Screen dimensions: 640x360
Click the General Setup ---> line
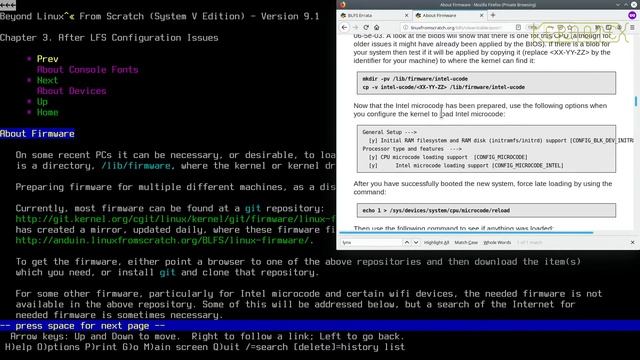[389, 132]
